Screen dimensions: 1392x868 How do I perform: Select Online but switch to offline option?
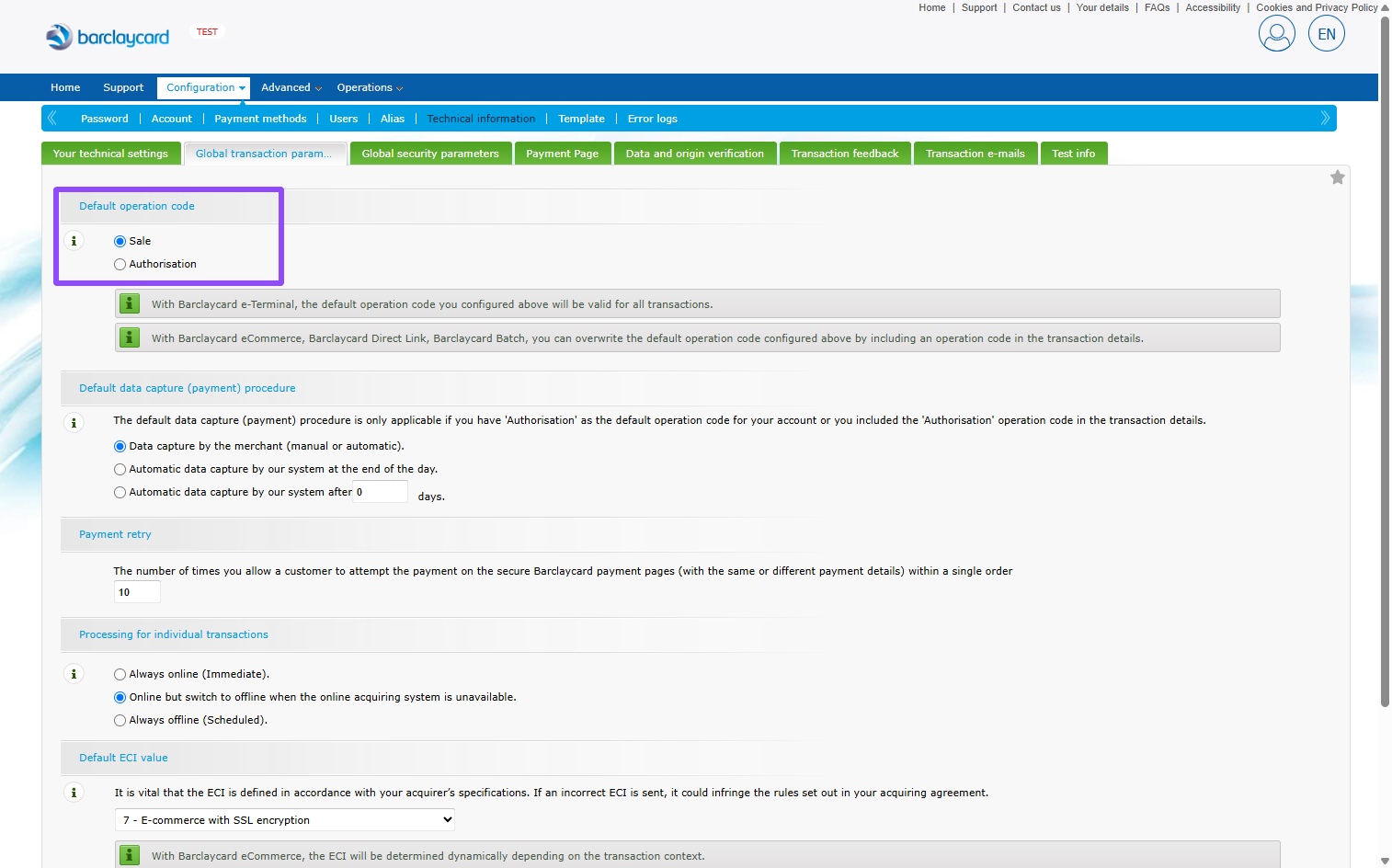pyautogui.click(x=120, y=697)
